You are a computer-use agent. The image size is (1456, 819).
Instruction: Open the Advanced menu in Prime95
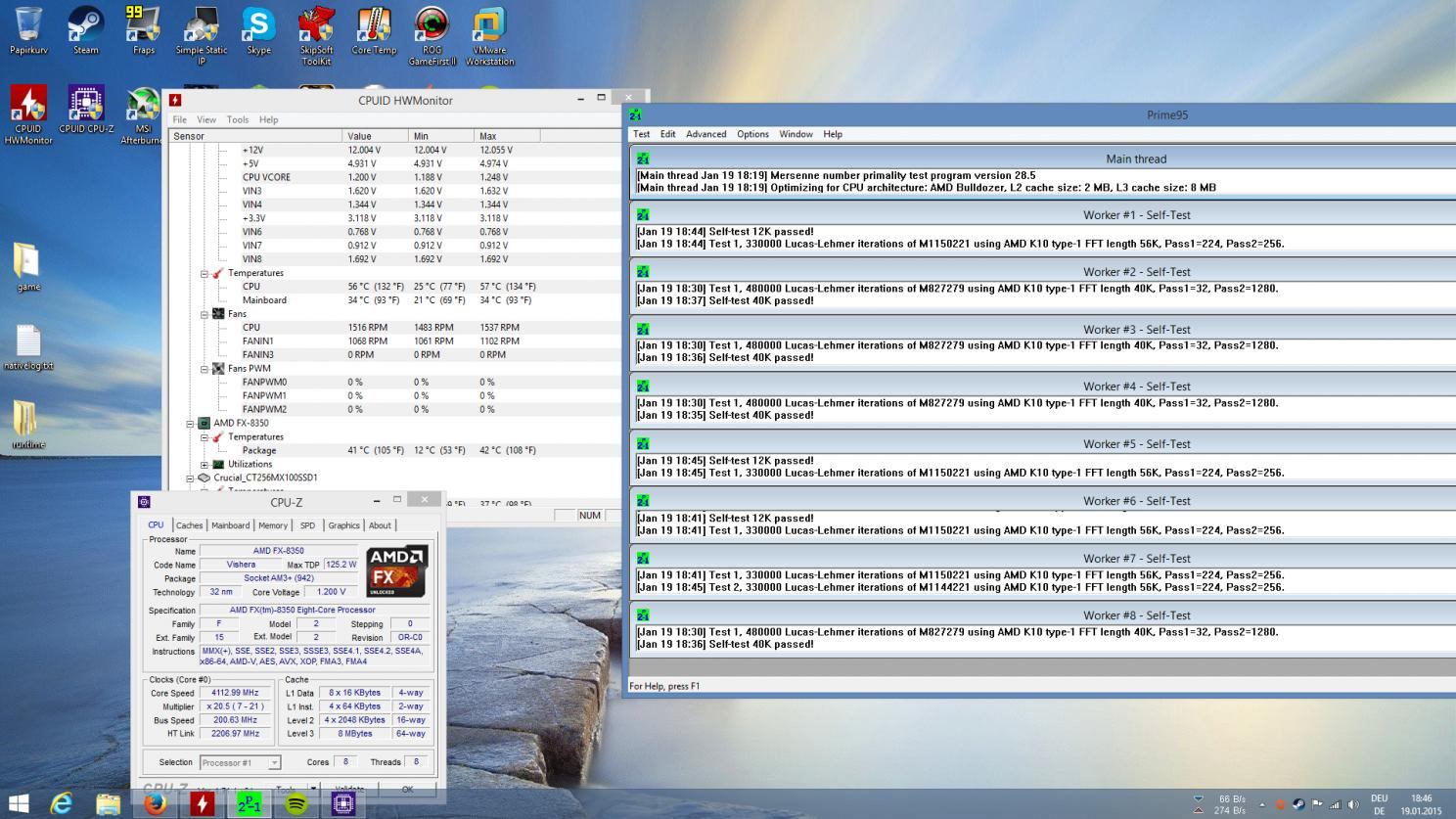[705, 134]
